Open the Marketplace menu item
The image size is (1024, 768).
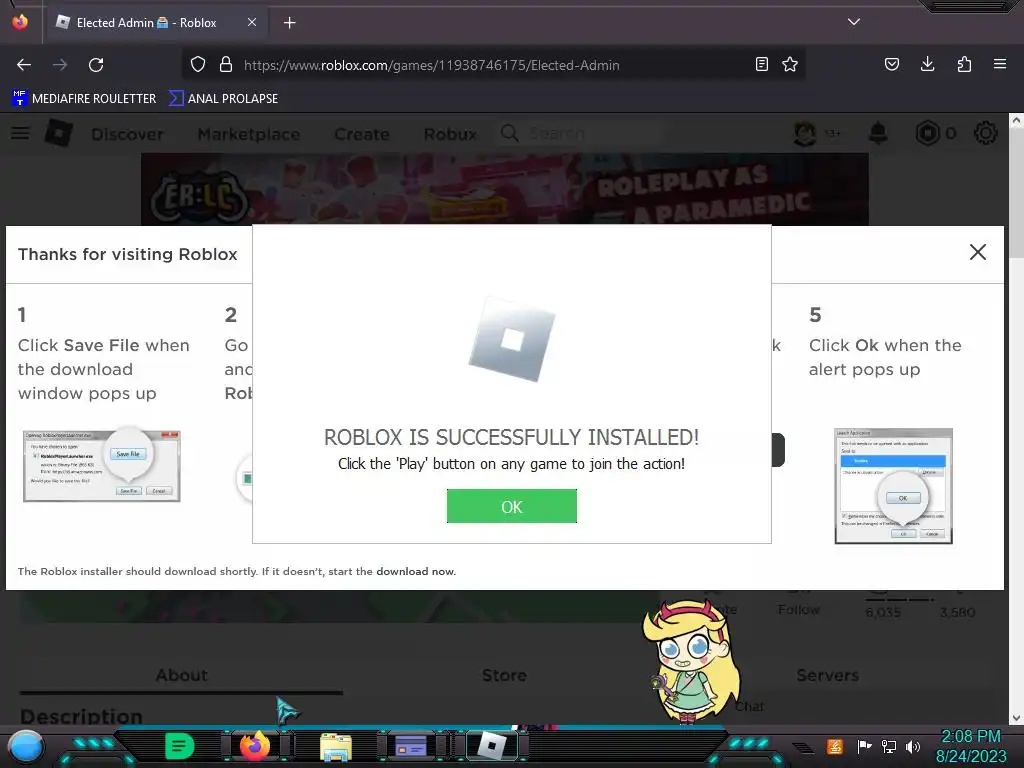coord(249,134)
